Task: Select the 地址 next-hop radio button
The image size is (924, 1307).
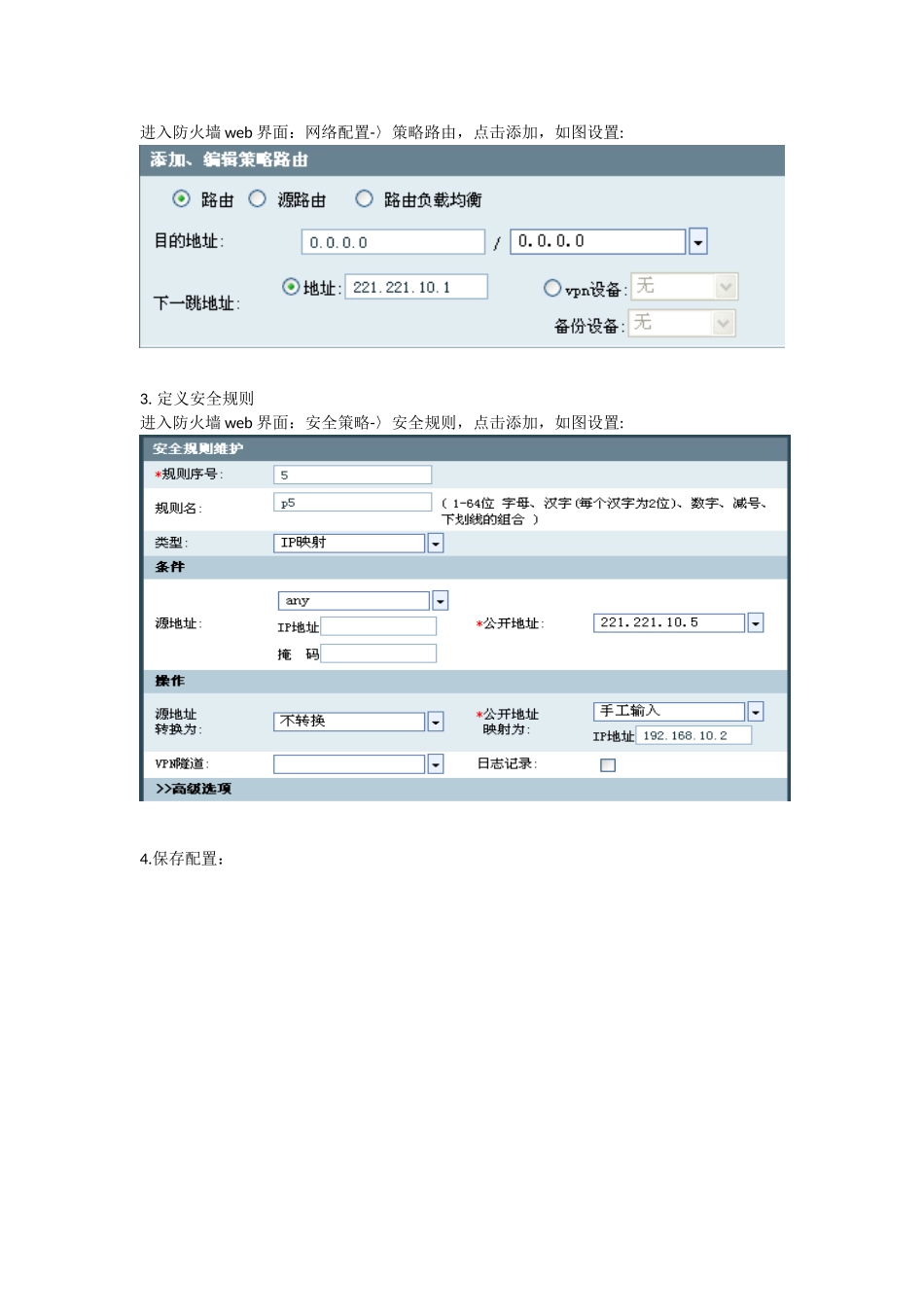Action: click(291, 287)
